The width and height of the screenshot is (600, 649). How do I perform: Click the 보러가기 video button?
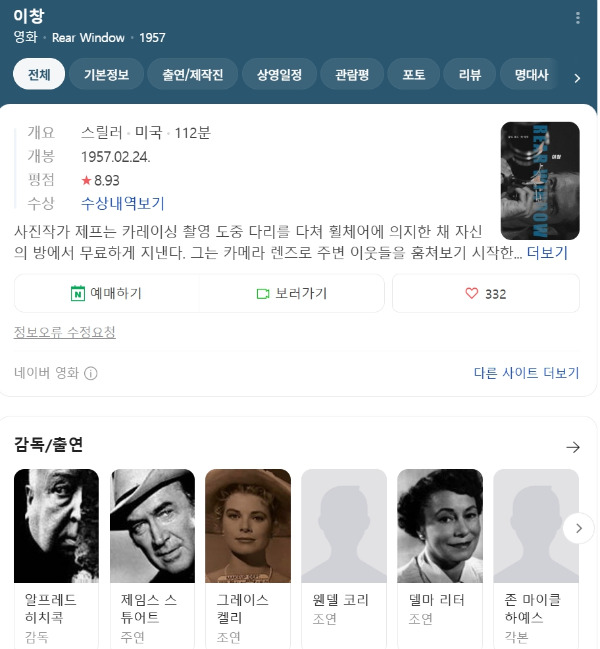[292, 293]
